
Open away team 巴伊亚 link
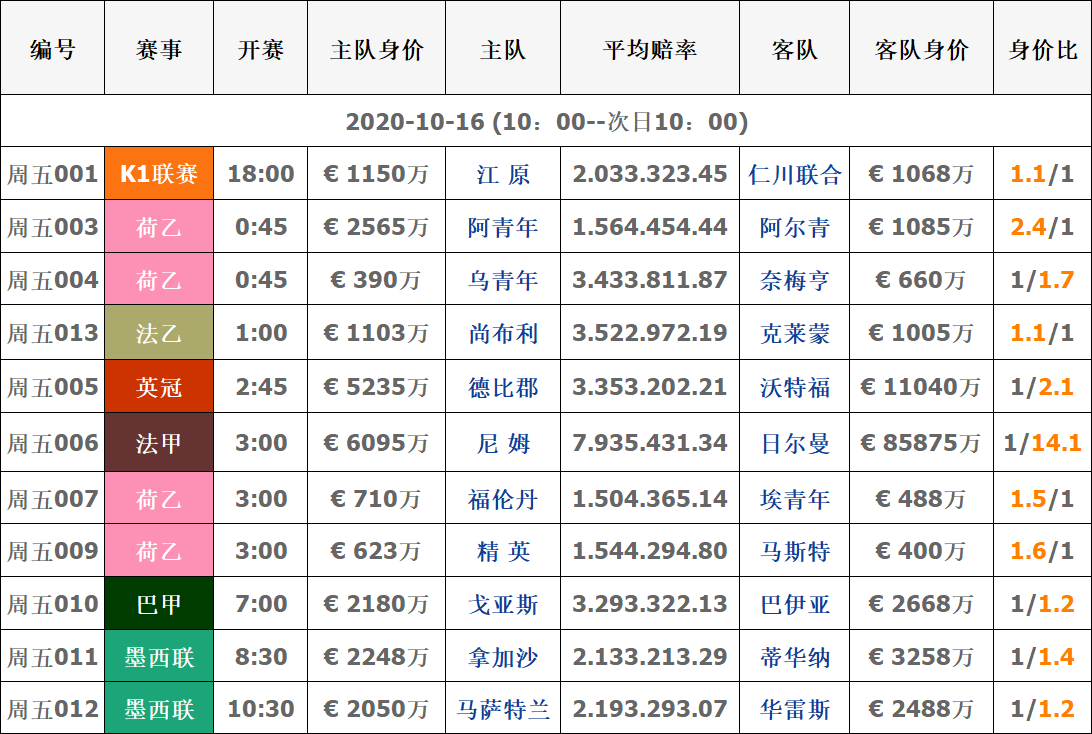pos(795,604)
